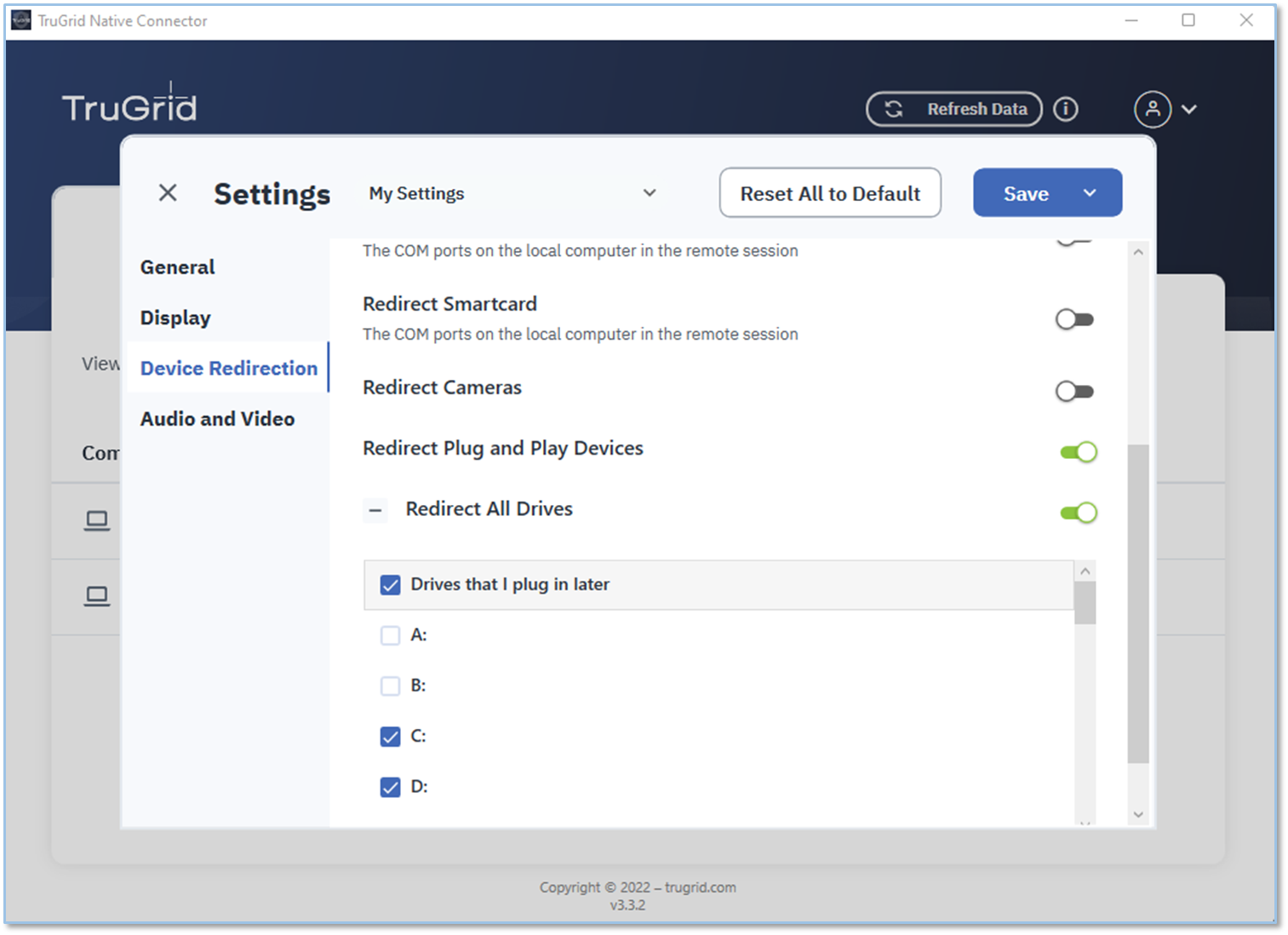Click the second computer icon in background list
The width and height of the screenshot is (1288, 935).
[x=97, y=596]
